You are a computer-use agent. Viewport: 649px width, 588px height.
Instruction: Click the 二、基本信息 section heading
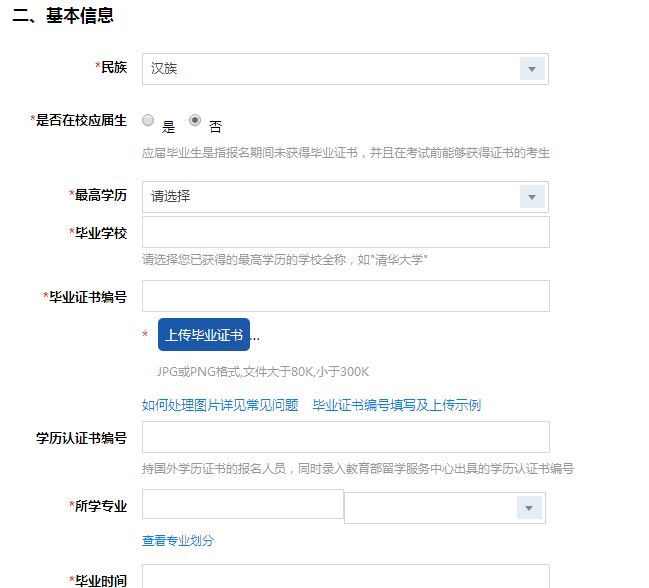coord(62,16)
